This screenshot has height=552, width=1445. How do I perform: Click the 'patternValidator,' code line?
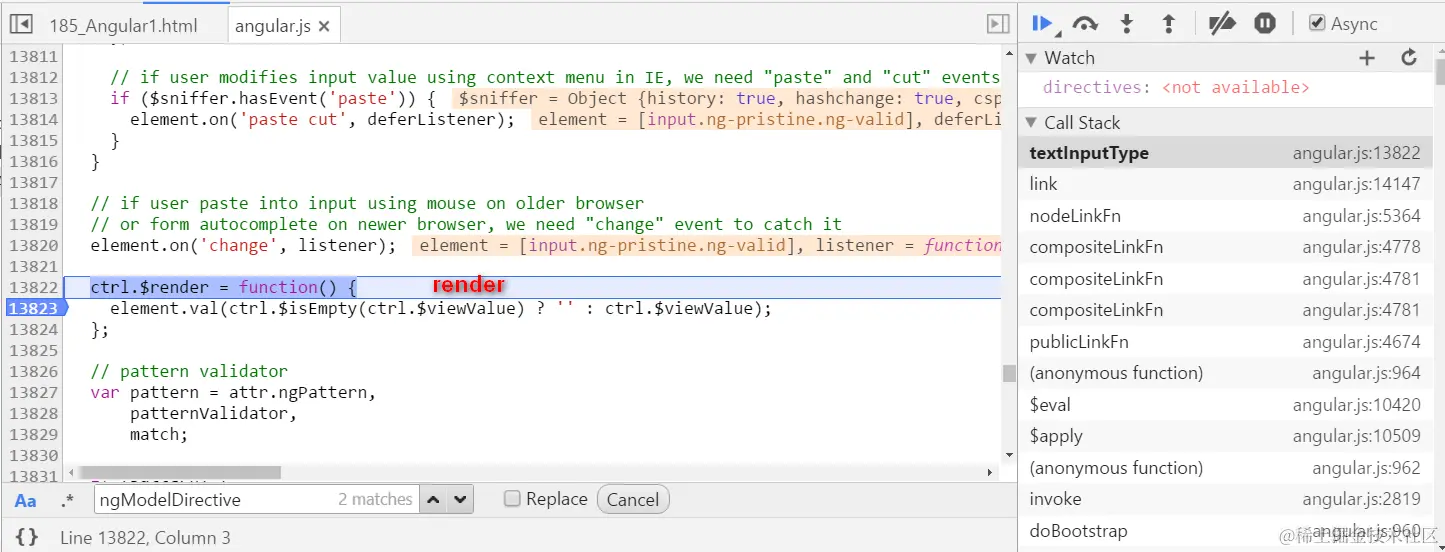coord(214,413)
